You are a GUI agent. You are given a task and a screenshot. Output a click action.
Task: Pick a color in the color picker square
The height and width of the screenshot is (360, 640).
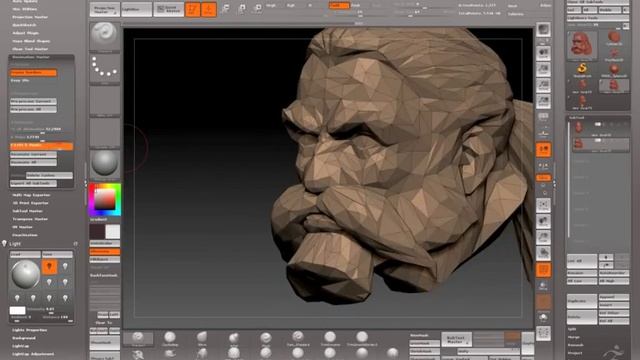[x=105, y=200]
